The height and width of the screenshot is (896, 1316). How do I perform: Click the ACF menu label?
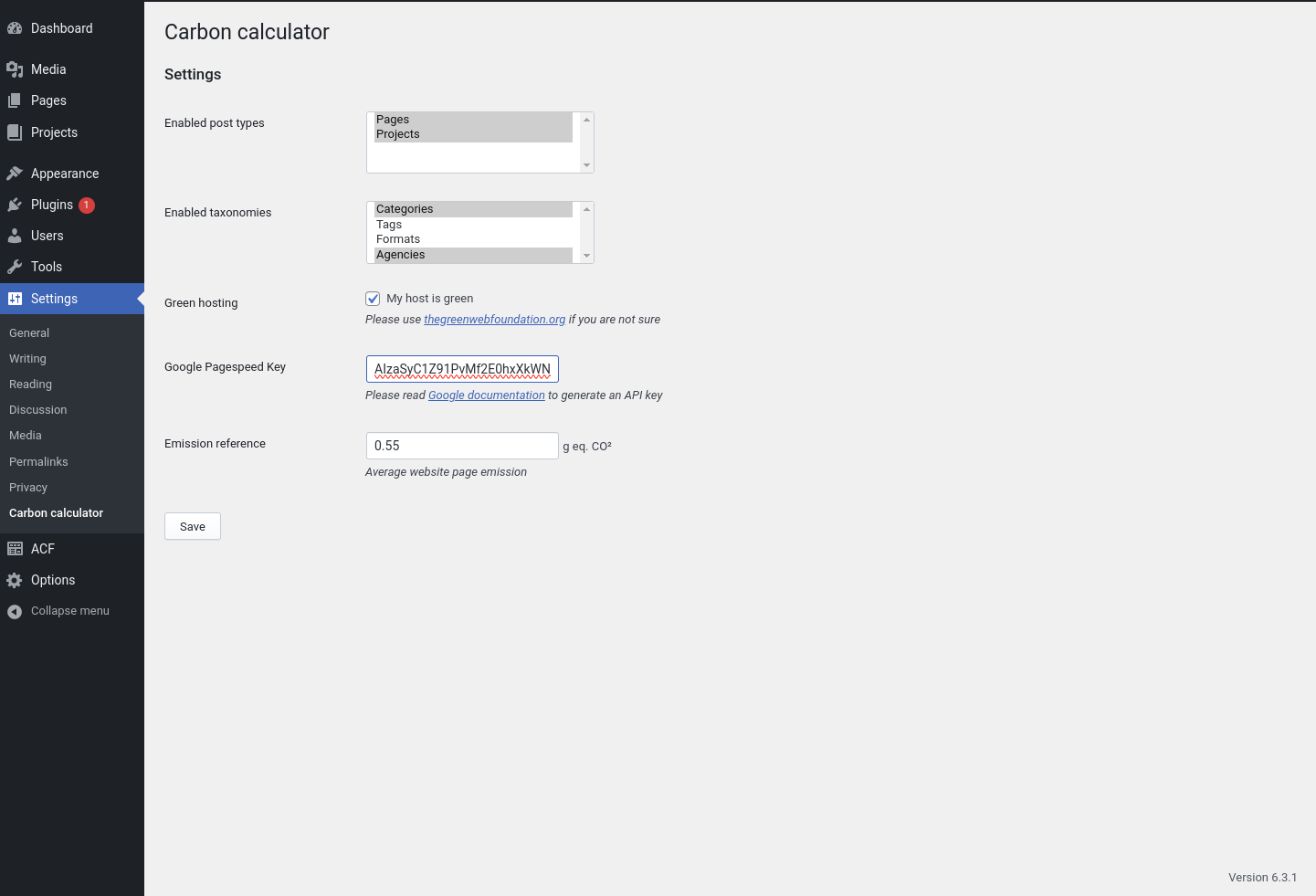click(x=43, y=549)
